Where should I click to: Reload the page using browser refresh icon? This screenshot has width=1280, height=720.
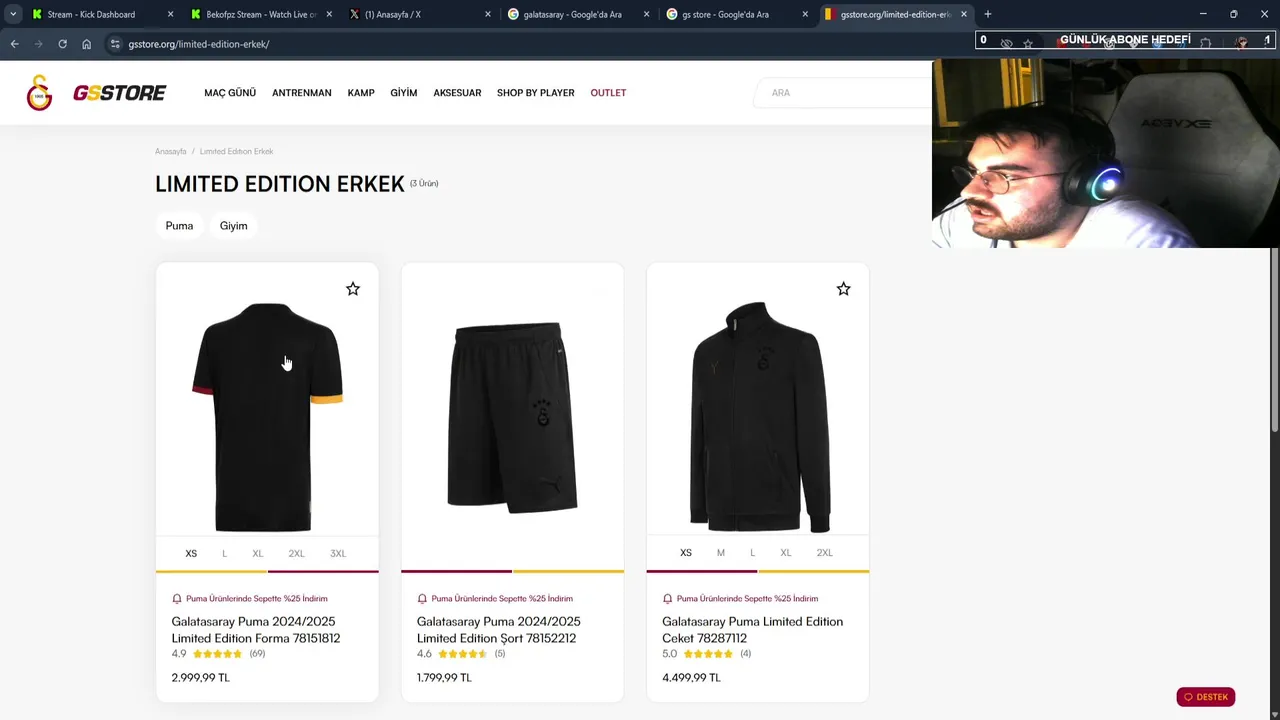pos(62,44)
